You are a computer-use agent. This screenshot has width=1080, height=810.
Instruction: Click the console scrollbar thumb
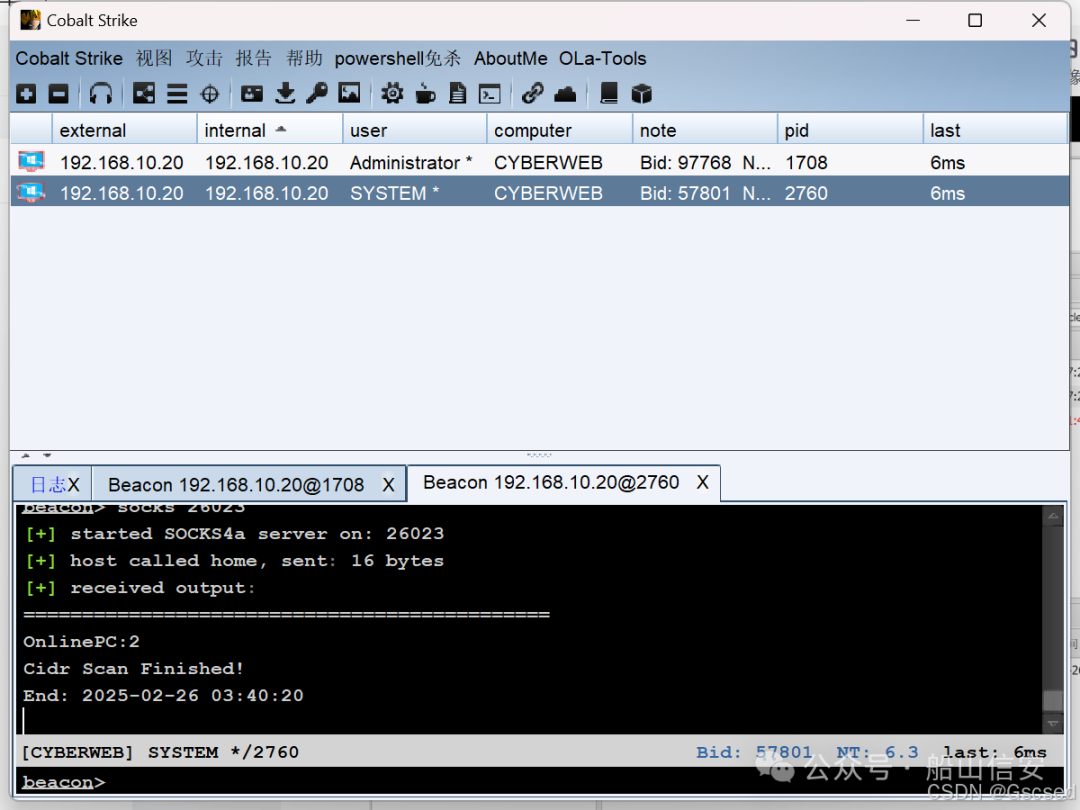click(1053, 700)
